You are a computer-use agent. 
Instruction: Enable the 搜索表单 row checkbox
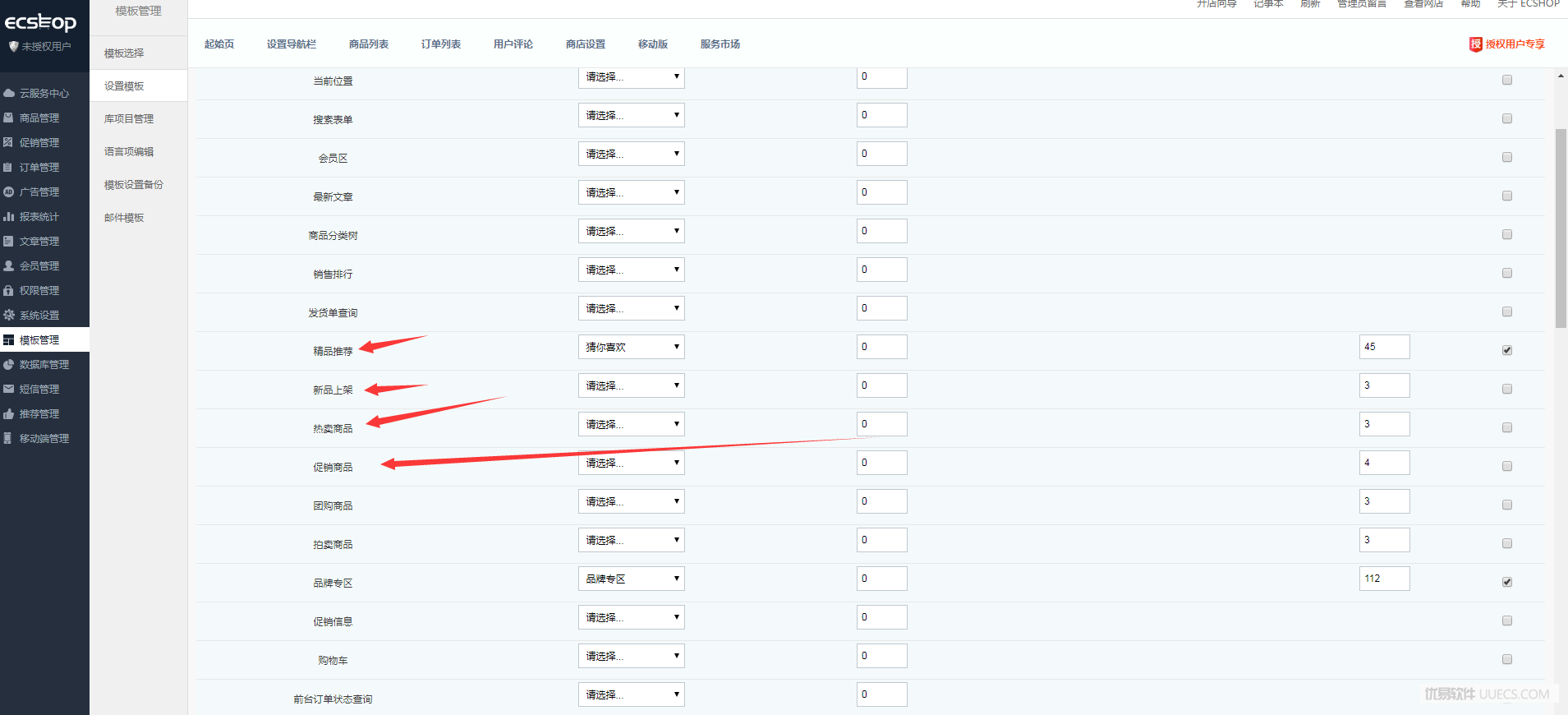[1507, 119]
